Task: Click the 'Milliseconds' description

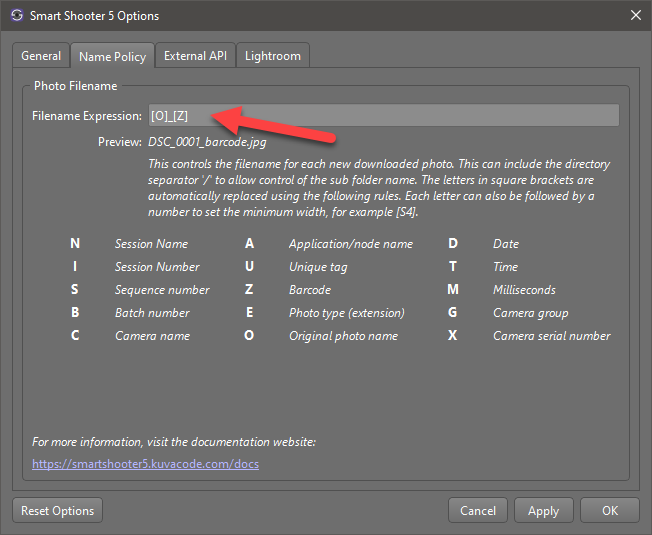Action: [x=524, y=290]
